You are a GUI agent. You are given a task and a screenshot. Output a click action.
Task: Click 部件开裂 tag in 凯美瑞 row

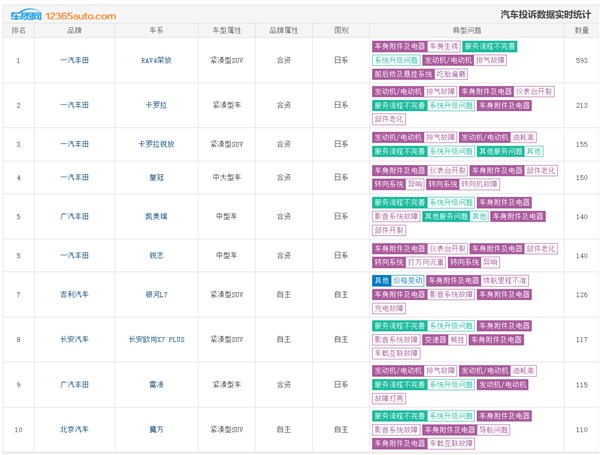pos(389,231)
